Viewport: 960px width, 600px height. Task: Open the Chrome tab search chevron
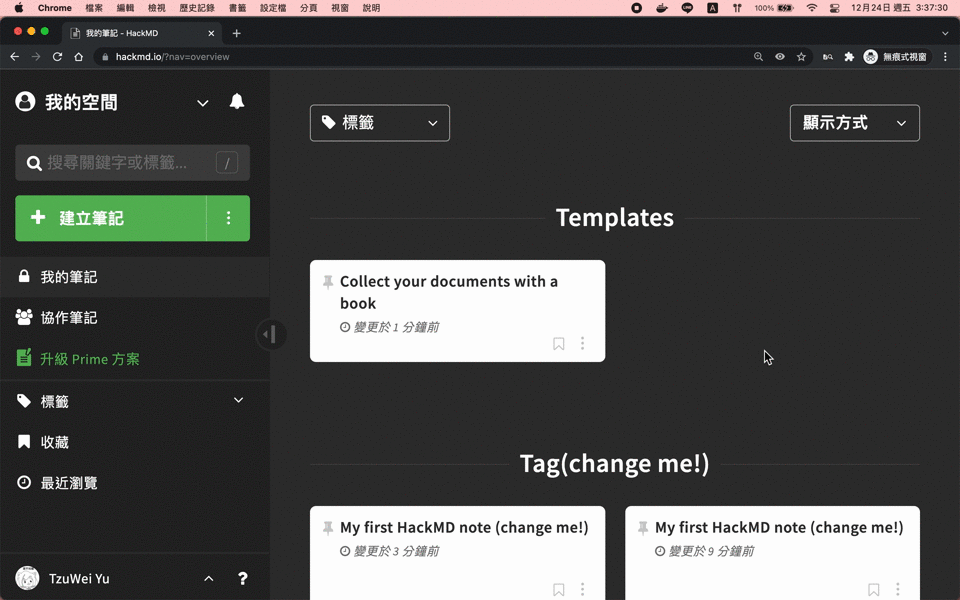945,33
